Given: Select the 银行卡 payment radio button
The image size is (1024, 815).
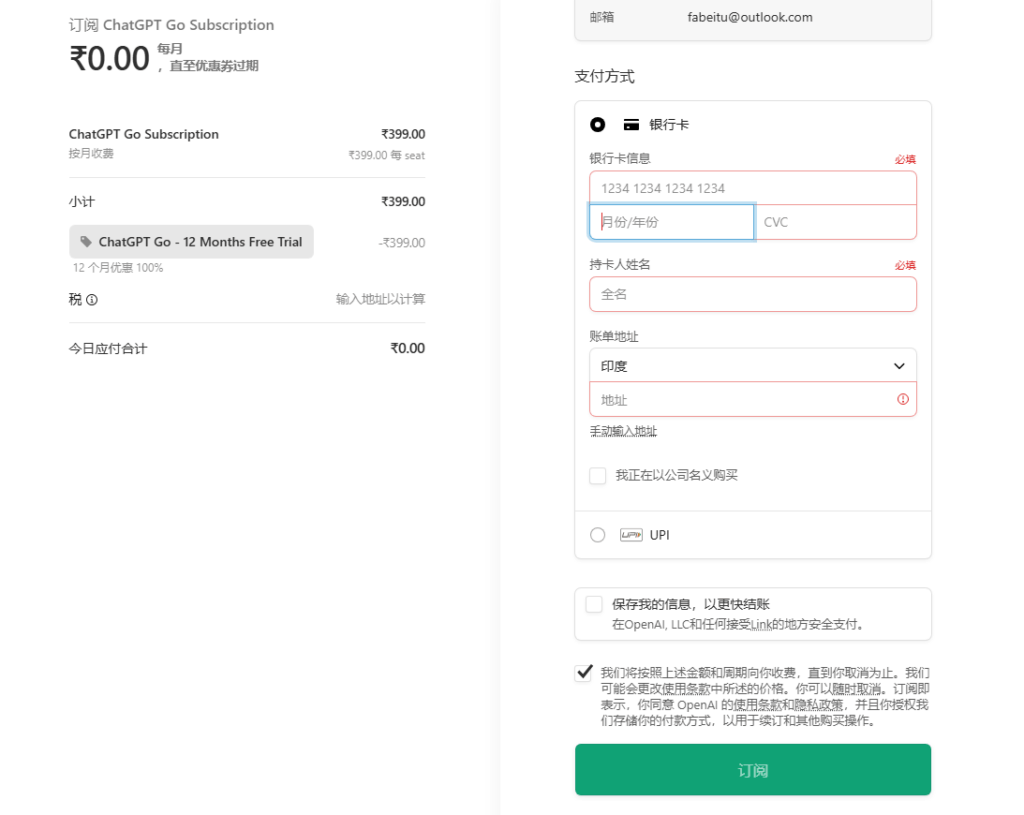Looking at the screenshot, I should [x=598, y=125].
